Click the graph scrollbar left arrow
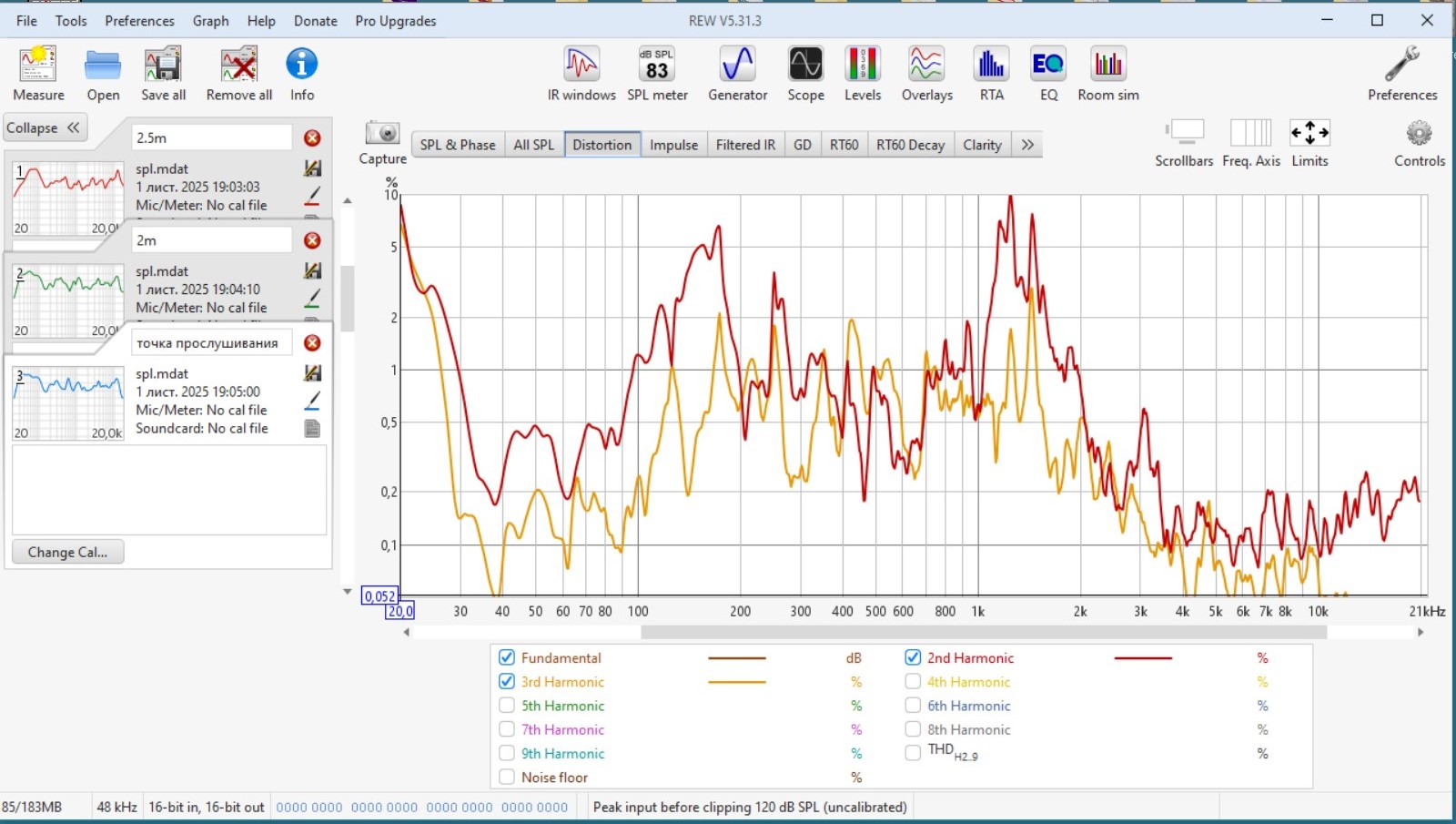 click(x=407, y=632)
